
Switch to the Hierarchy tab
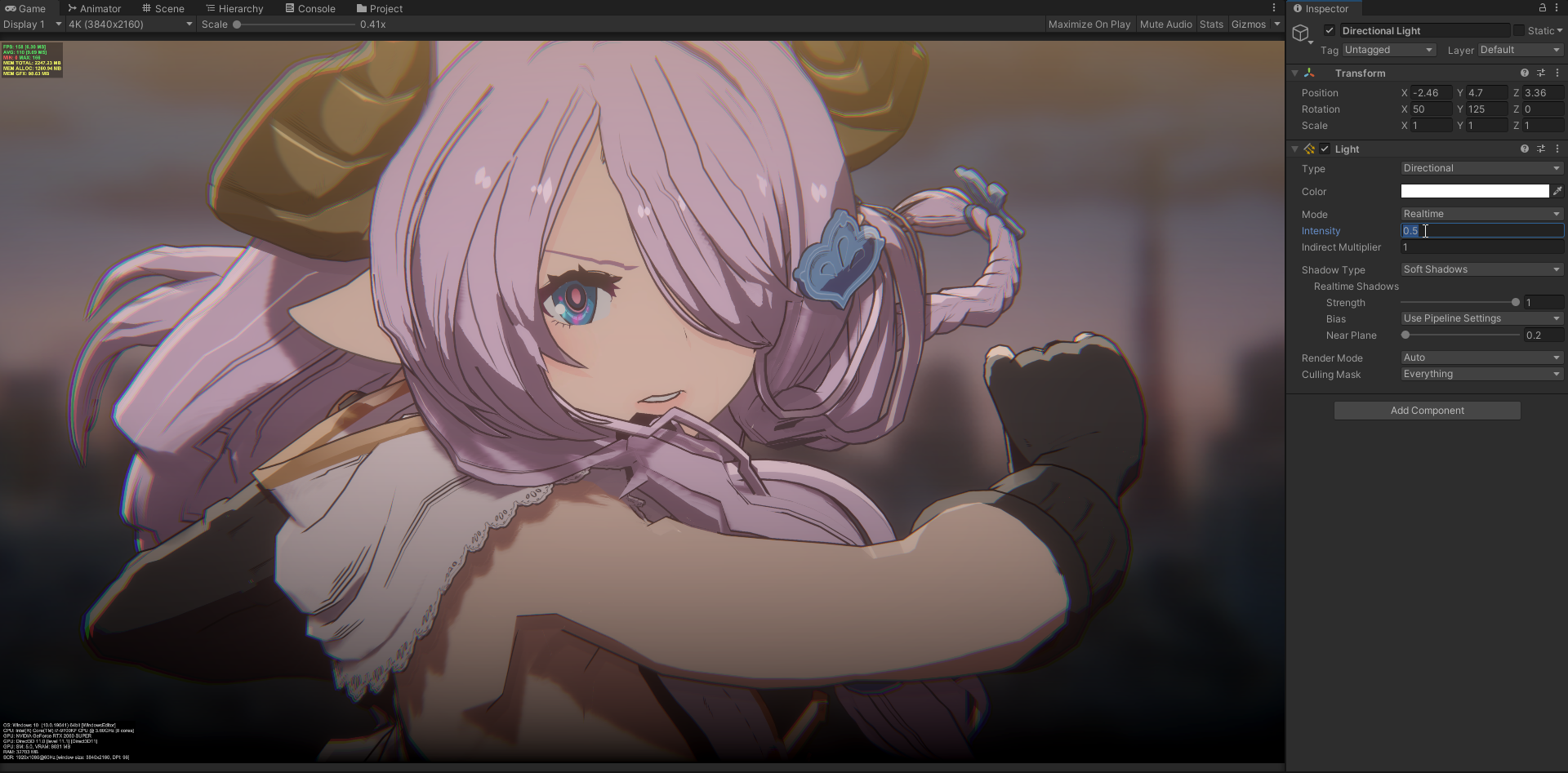(x=234, y=9)
